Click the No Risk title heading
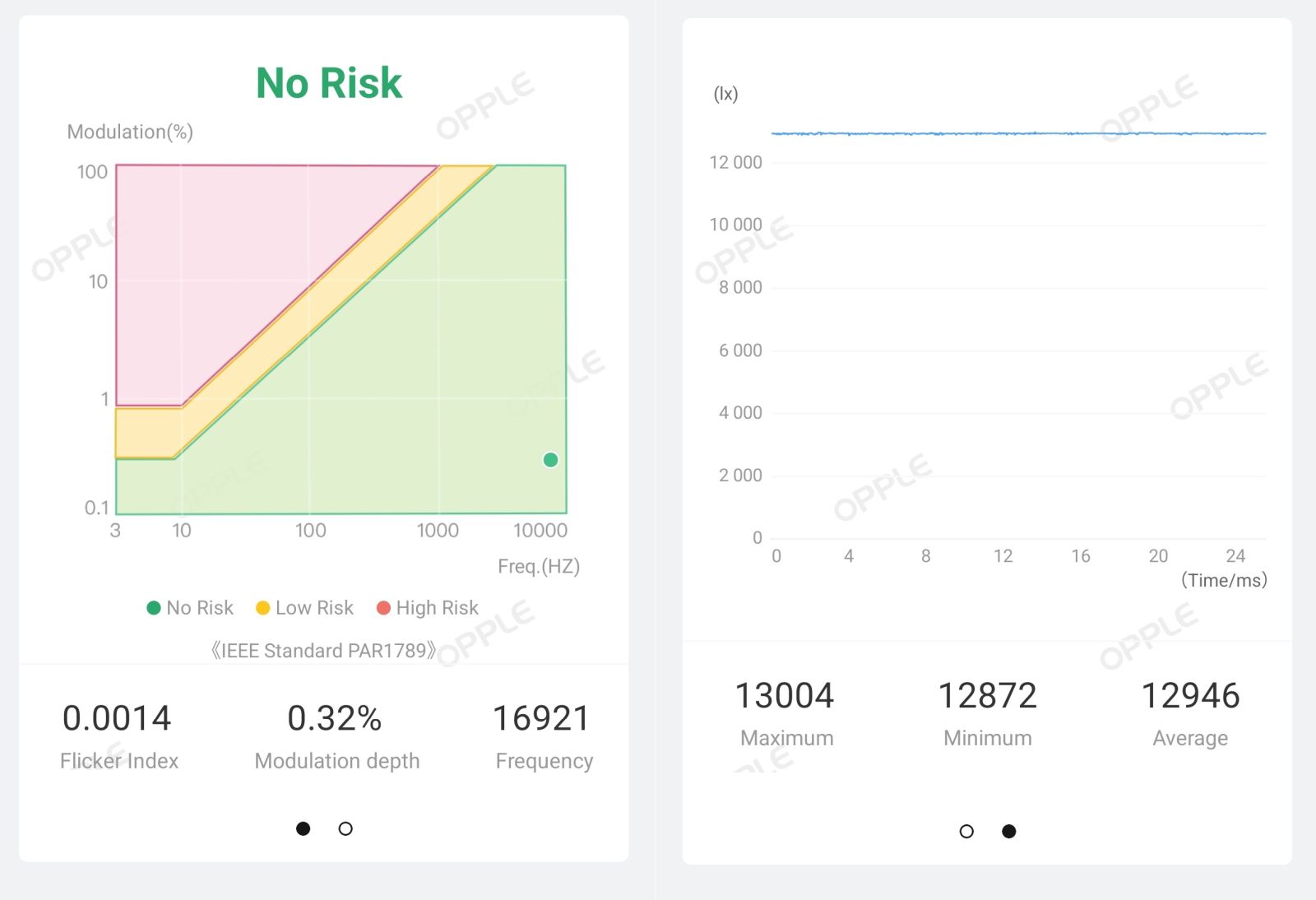Image resolution: width=1316 pixels, height=900 pixels. pos(329,83)
